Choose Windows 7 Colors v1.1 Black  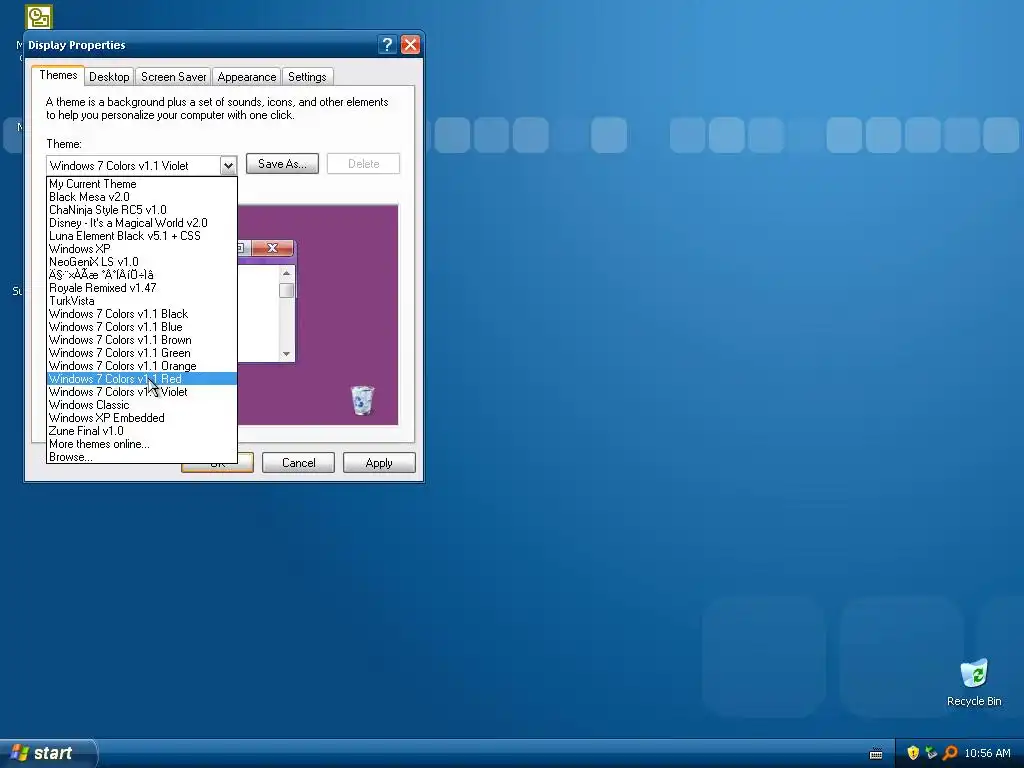pos(142,314)
